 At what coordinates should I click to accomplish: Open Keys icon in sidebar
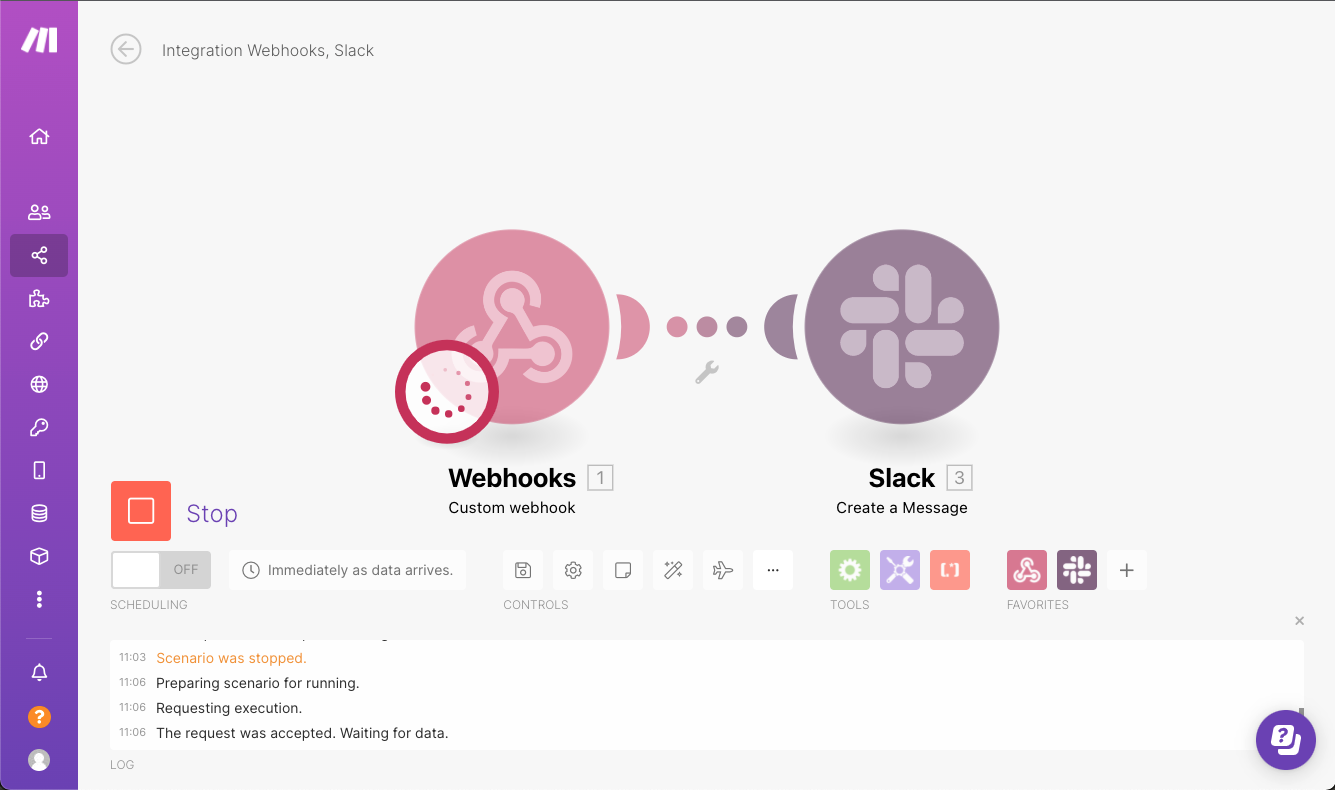(x=39, y=427)
